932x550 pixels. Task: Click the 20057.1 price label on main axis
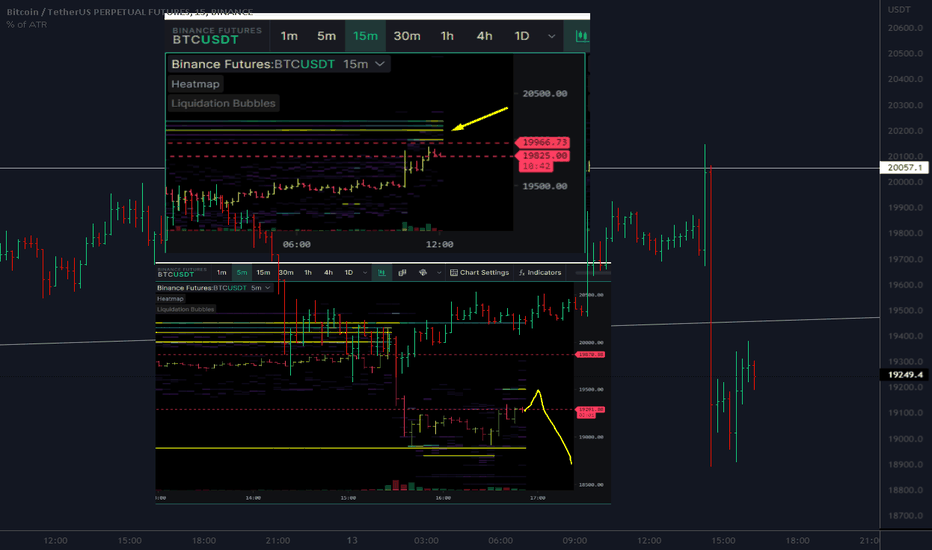click(x=904, y=168)
